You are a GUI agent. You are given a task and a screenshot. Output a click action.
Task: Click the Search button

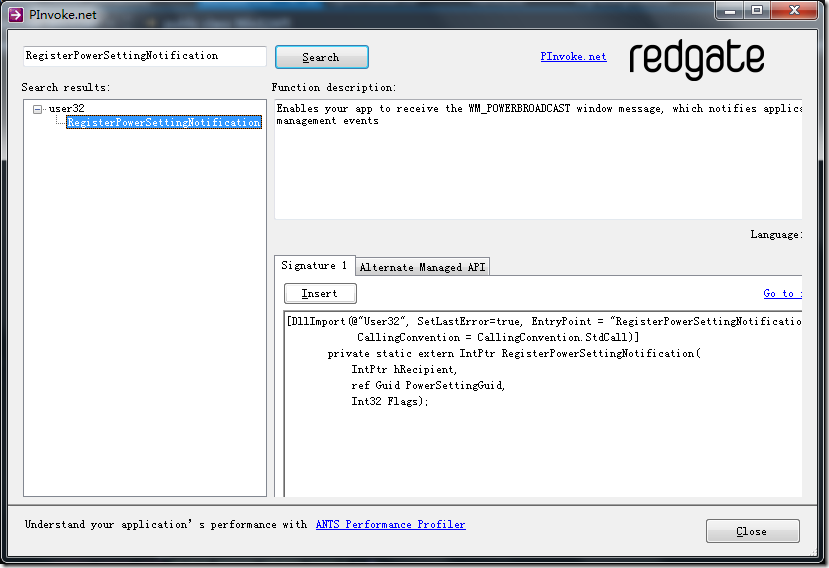coord(321,57)
